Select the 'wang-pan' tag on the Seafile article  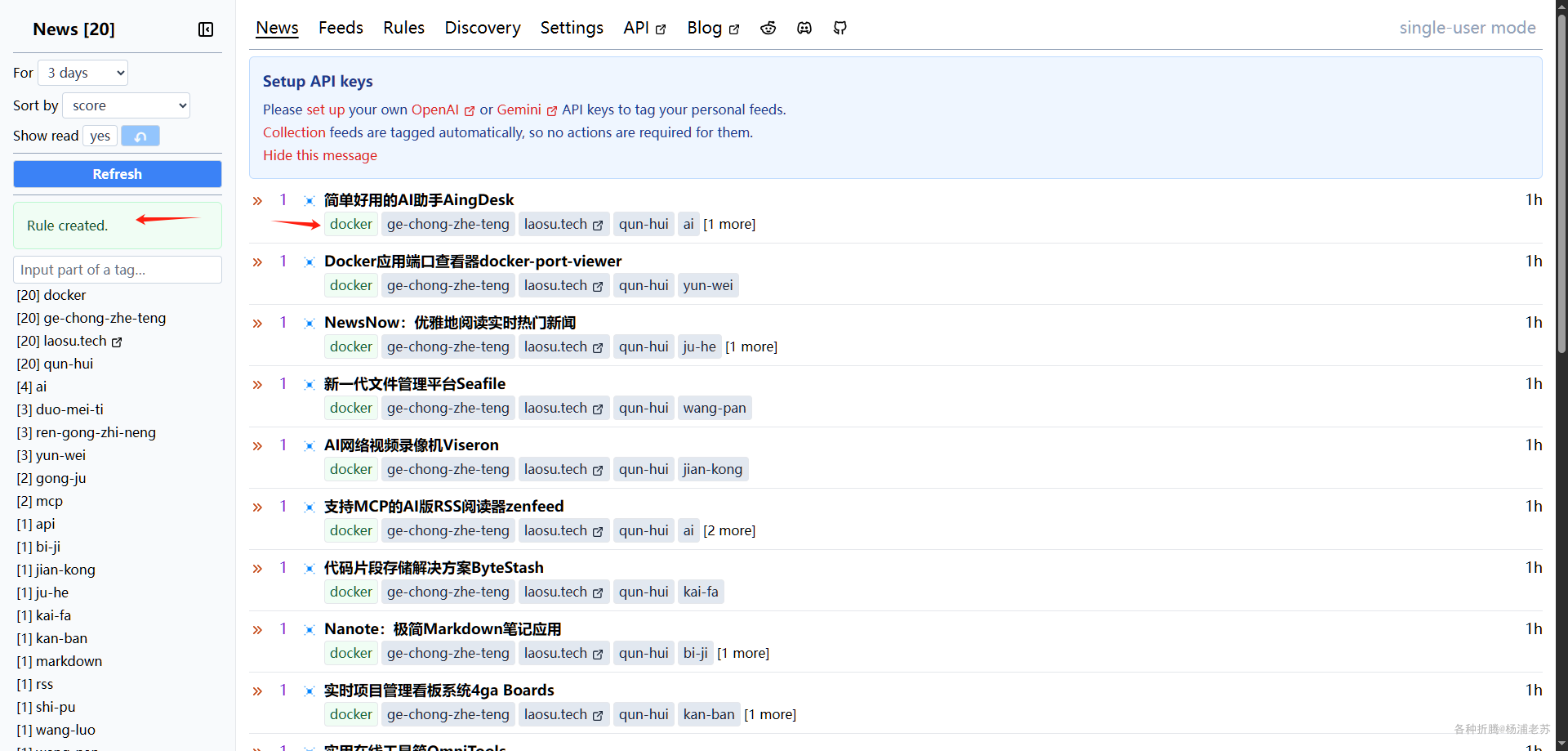pos(715,408)
